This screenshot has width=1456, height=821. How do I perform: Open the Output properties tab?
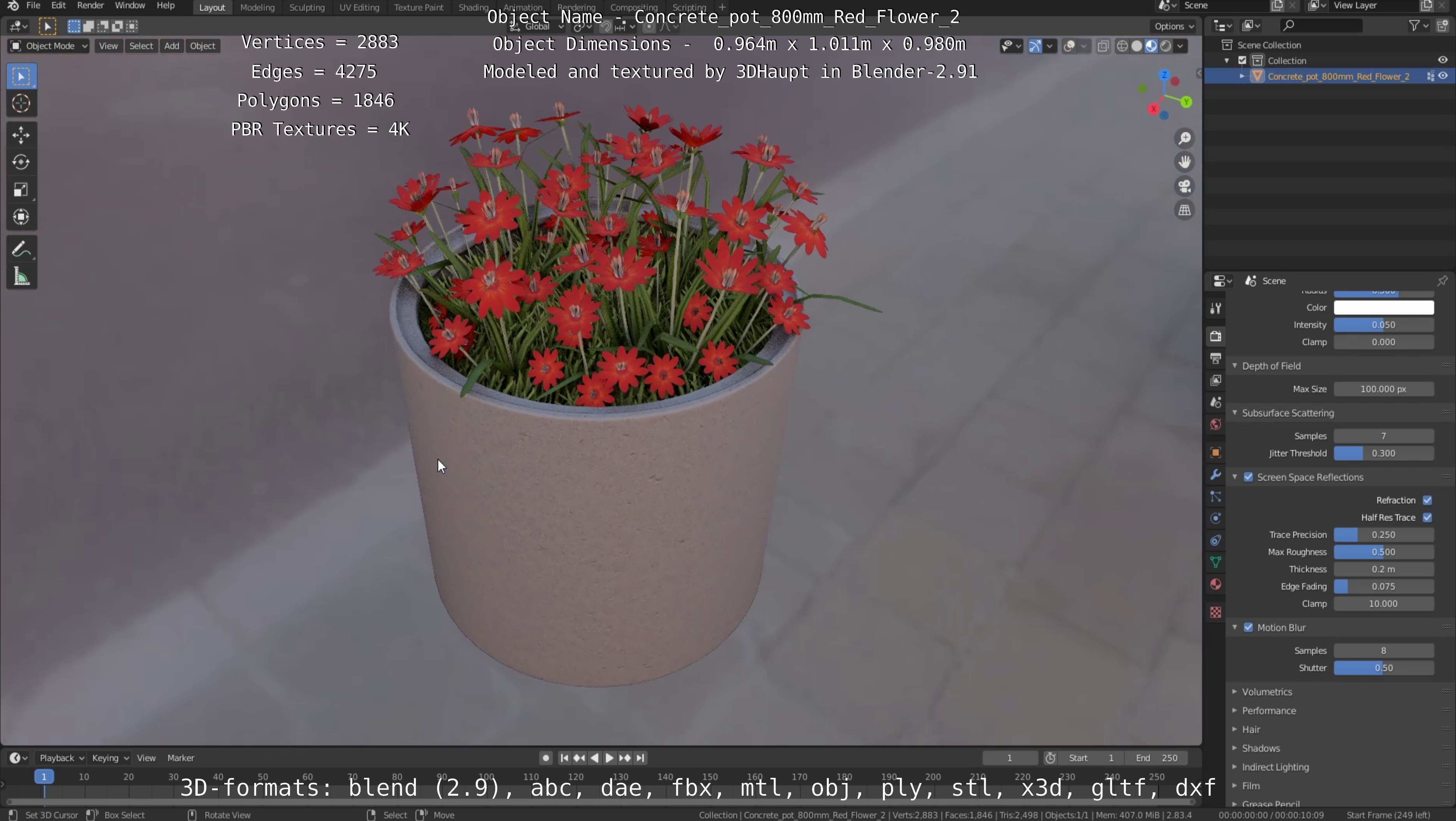[1215, 358]
